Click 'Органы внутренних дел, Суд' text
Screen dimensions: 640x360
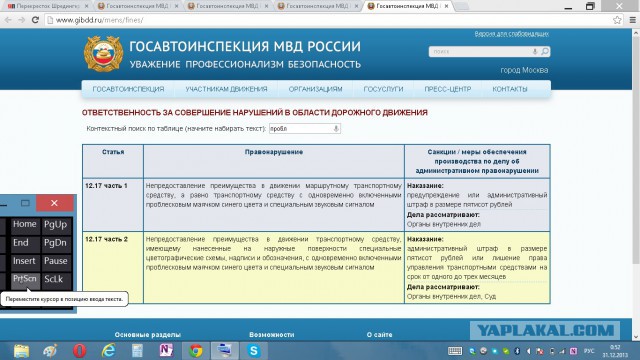tap(451, 296)
